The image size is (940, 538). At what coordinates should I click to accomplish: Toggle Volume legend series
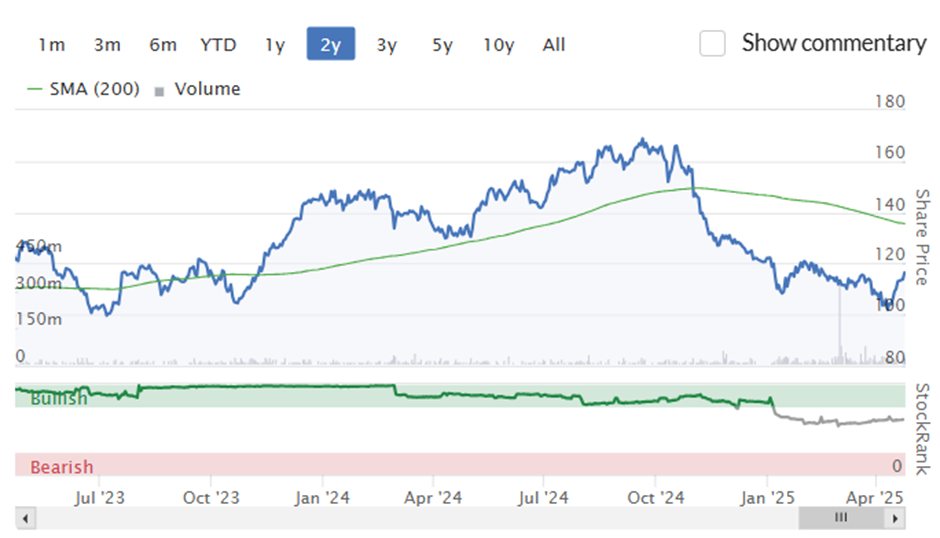[198, 89]
